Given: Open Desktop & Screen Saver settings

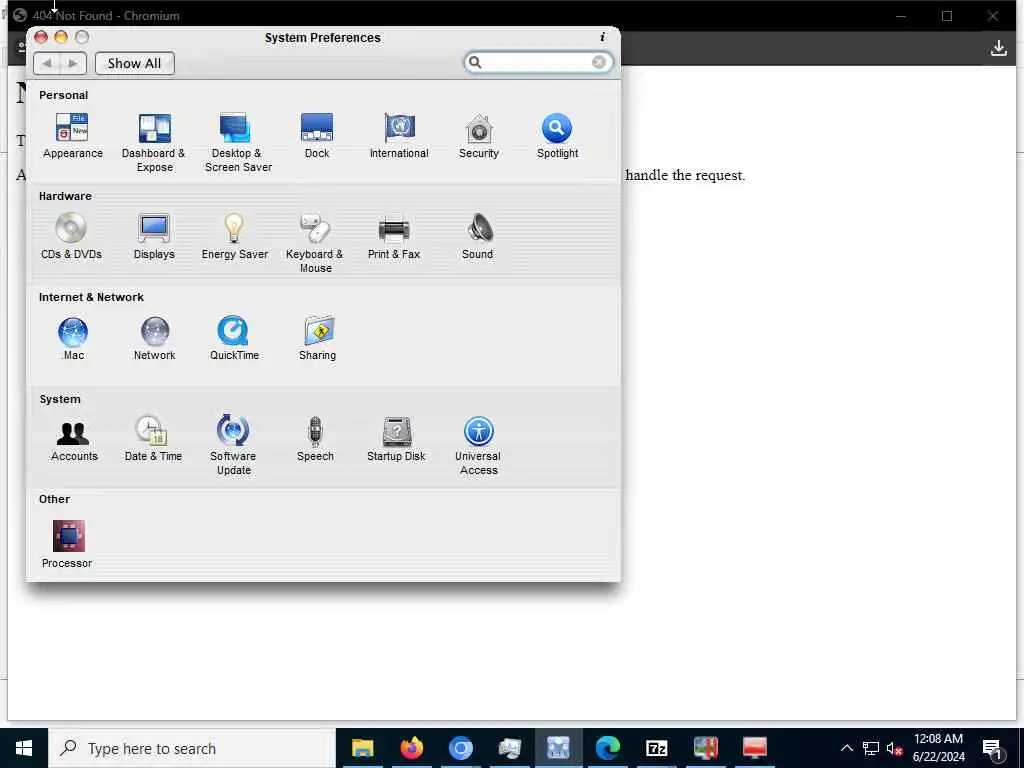Looking at the screenshot, I should 238,142.
